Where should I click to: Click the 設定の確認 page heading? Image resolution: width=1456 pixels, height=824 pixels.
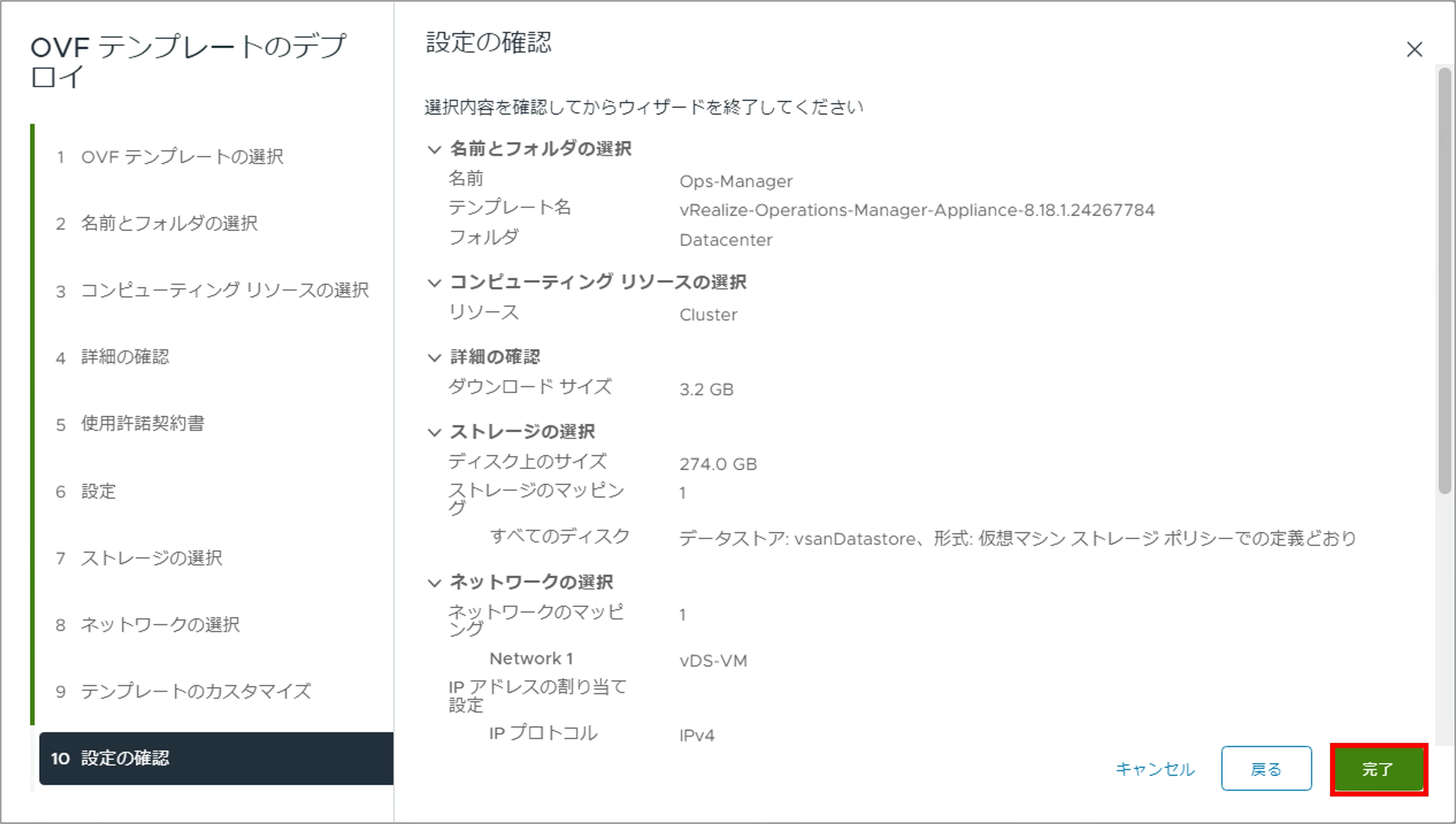click(488, 42)
